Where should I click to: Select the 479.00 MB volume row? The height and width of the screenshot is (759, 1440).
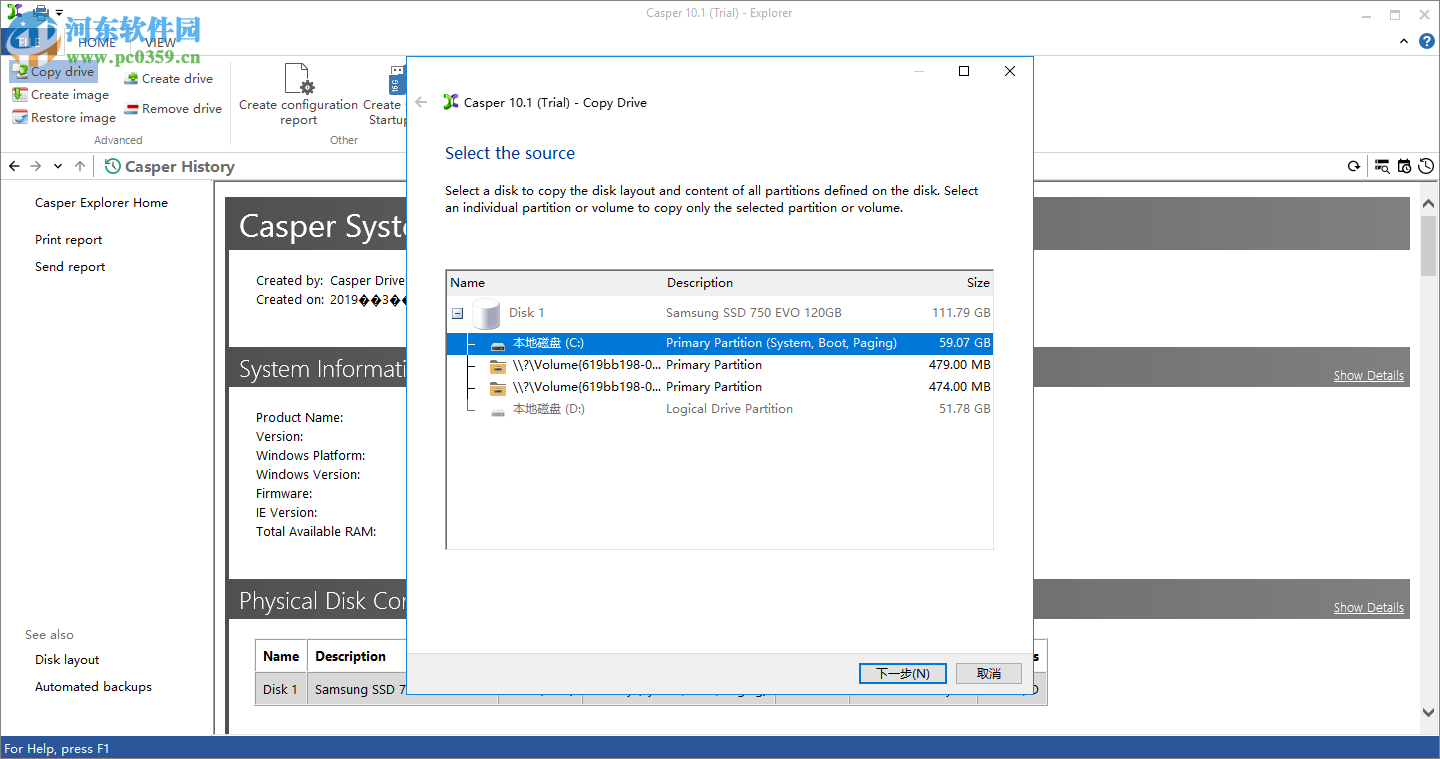(x=720, y=365)
